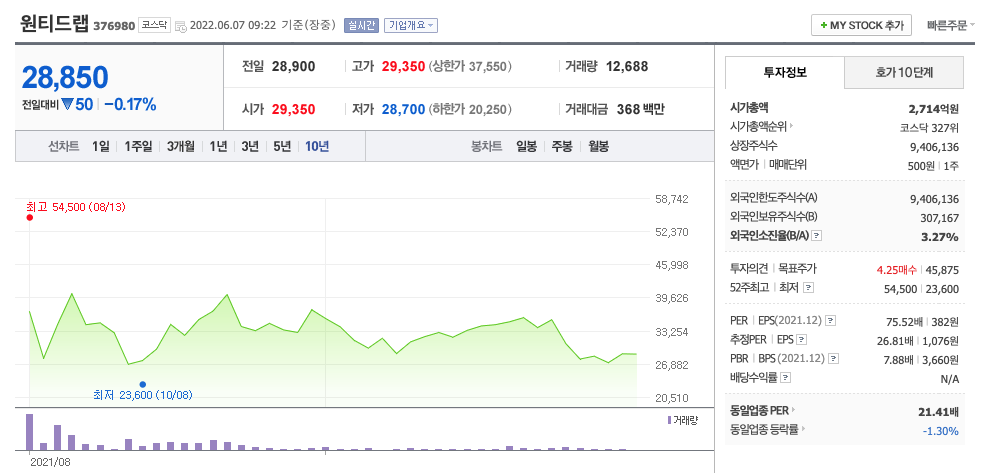This screenshot has height=473, width=999.
Task: Click the help icon beside 추정PER EPS
Action: pos(802,340)
